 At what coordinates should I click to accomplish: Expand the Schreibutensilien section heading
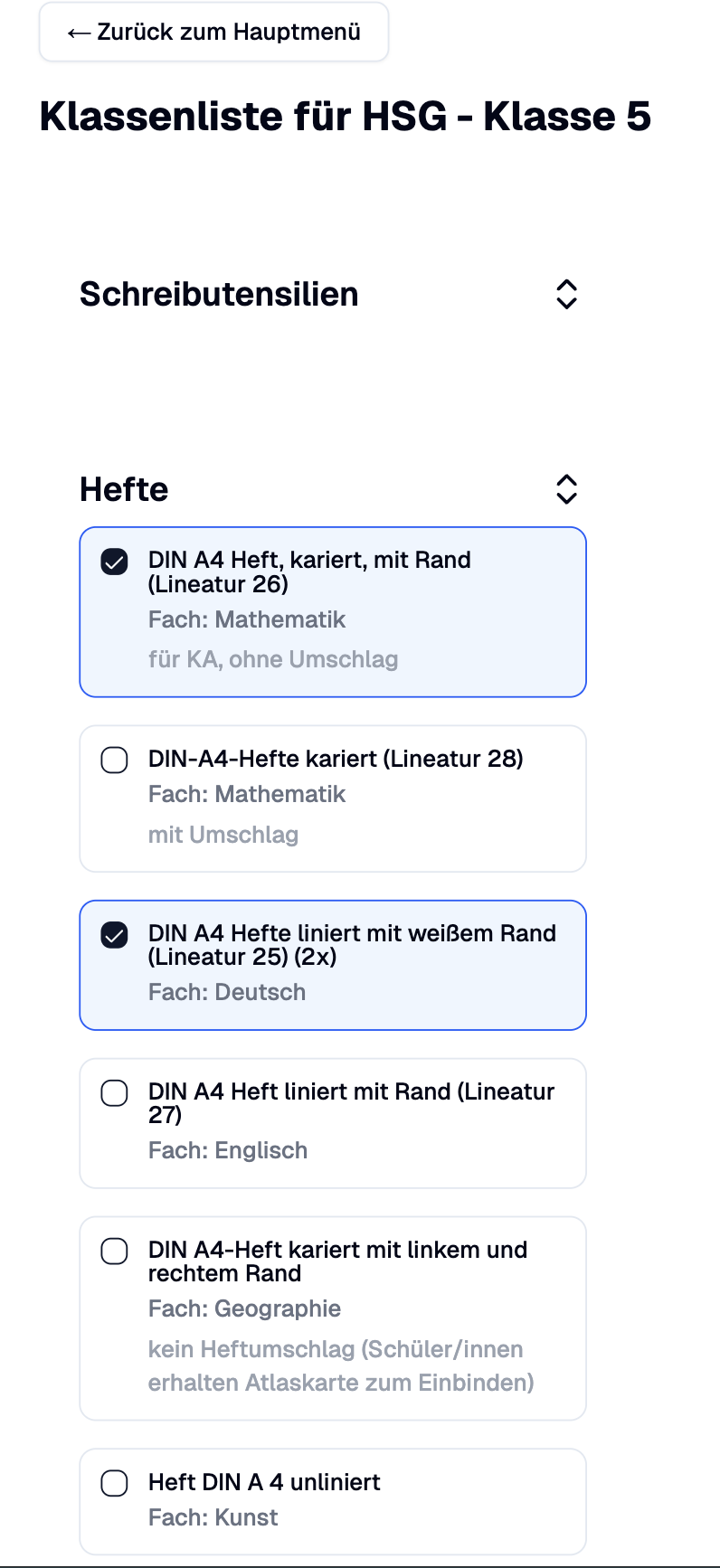219,295
